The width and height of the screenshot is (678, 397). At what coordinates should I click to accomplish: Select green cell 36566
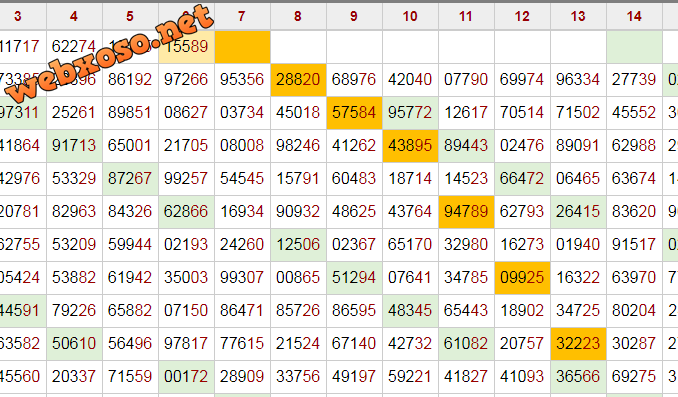578,377
